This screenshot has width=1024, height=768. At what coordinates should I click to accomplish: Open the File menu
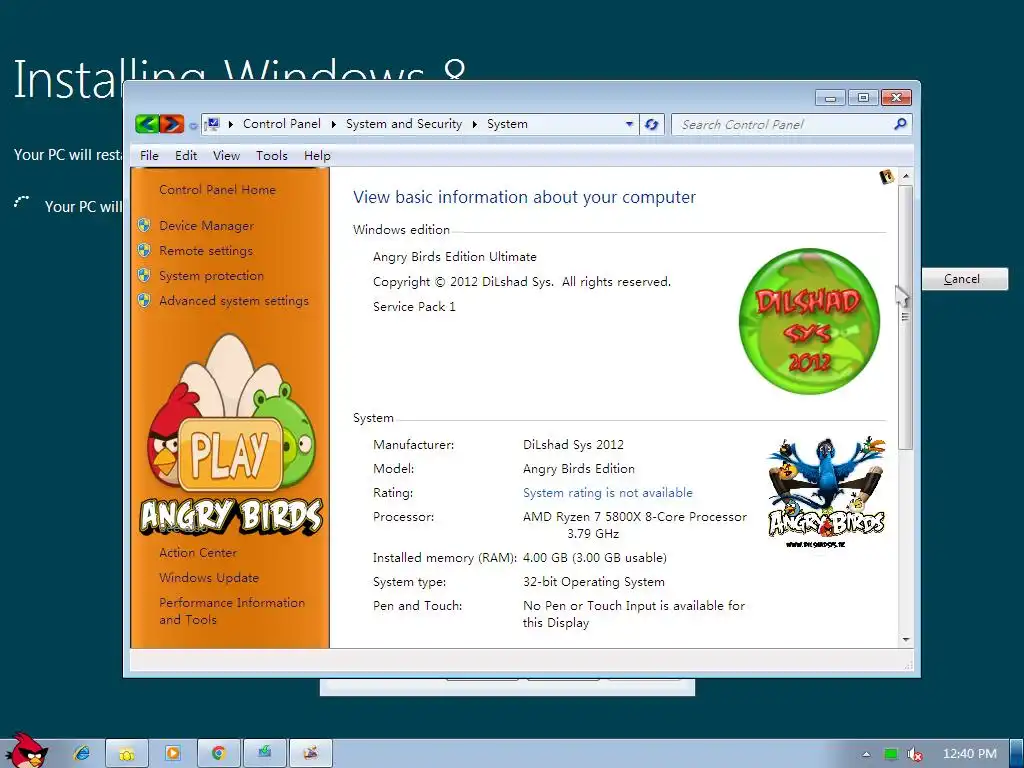tap(149, 155)
